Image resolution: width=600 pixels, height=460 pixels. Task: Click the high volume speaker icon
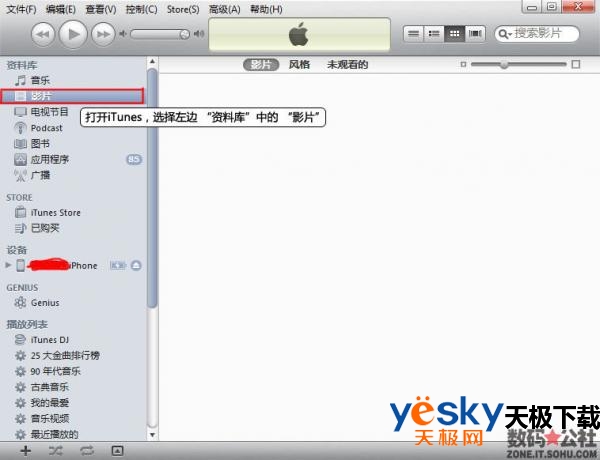[199, 34]
